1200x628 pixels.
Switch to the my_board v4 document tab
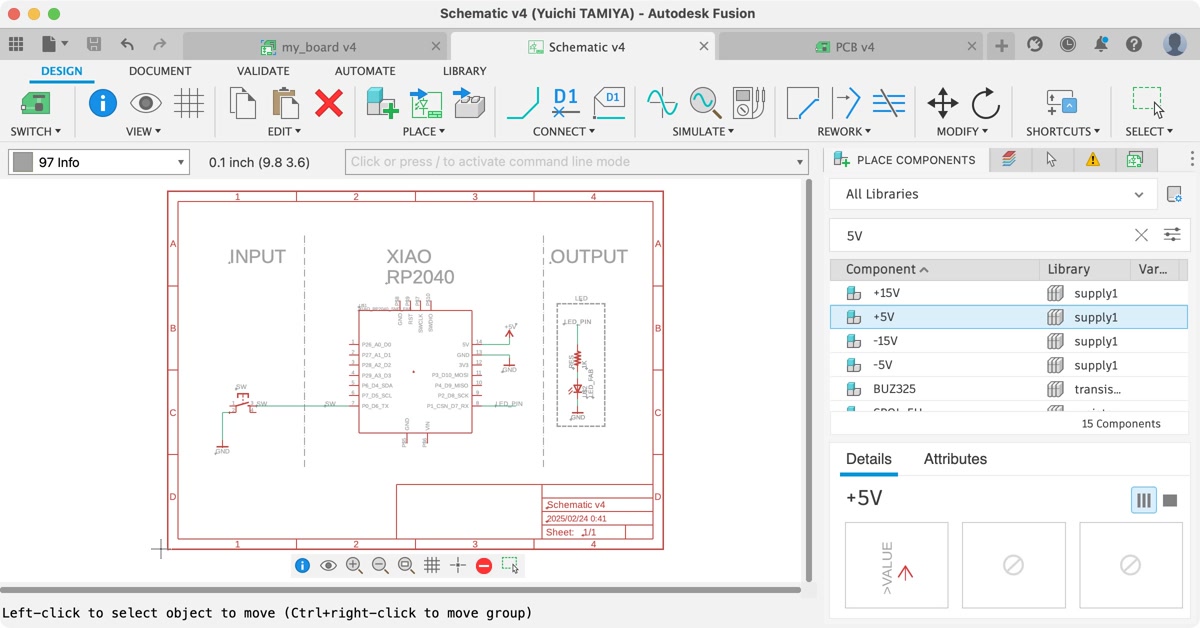(316, 46)
